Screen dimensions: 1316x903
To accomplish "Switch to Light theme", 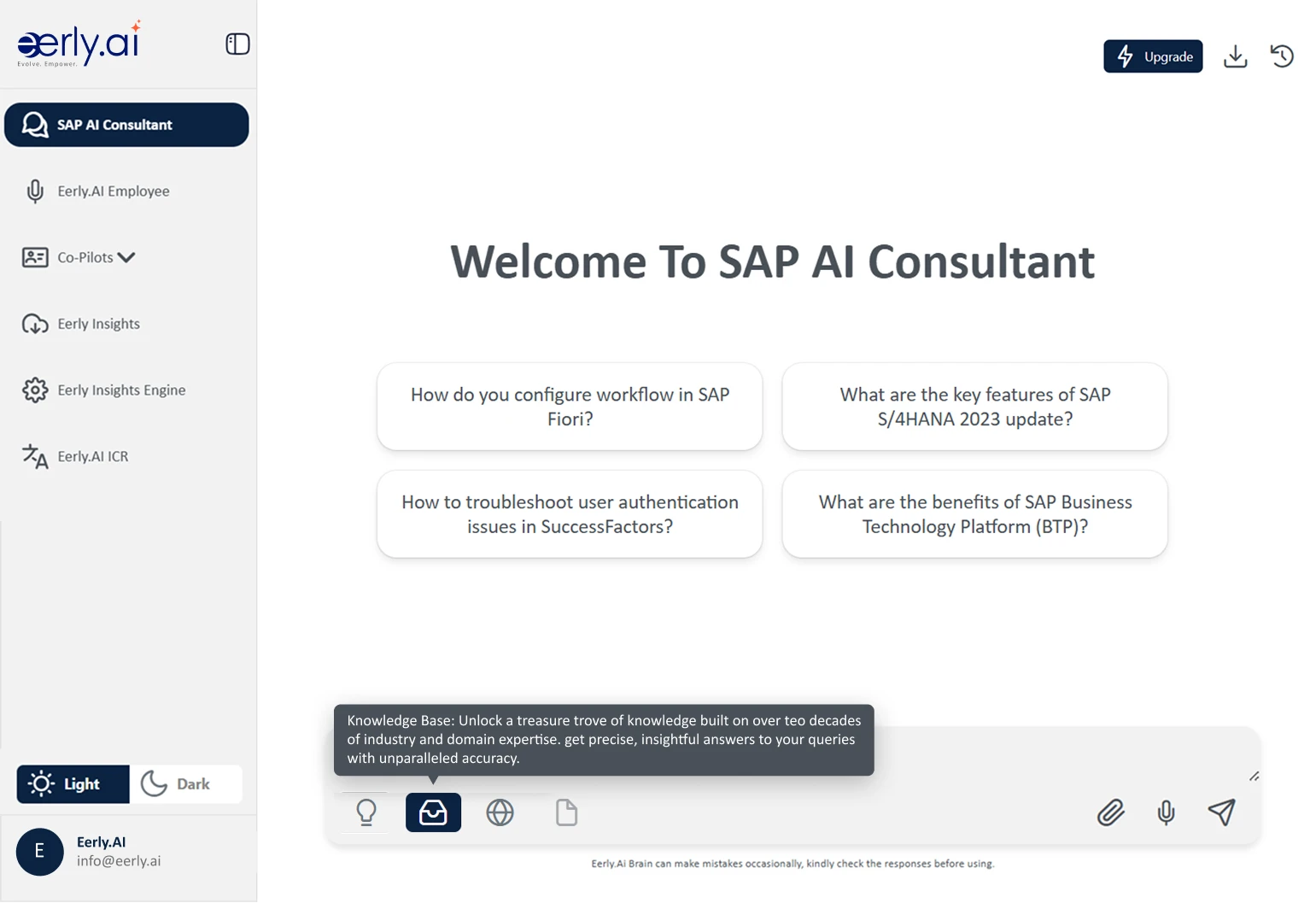I will (x=72, y=783).
